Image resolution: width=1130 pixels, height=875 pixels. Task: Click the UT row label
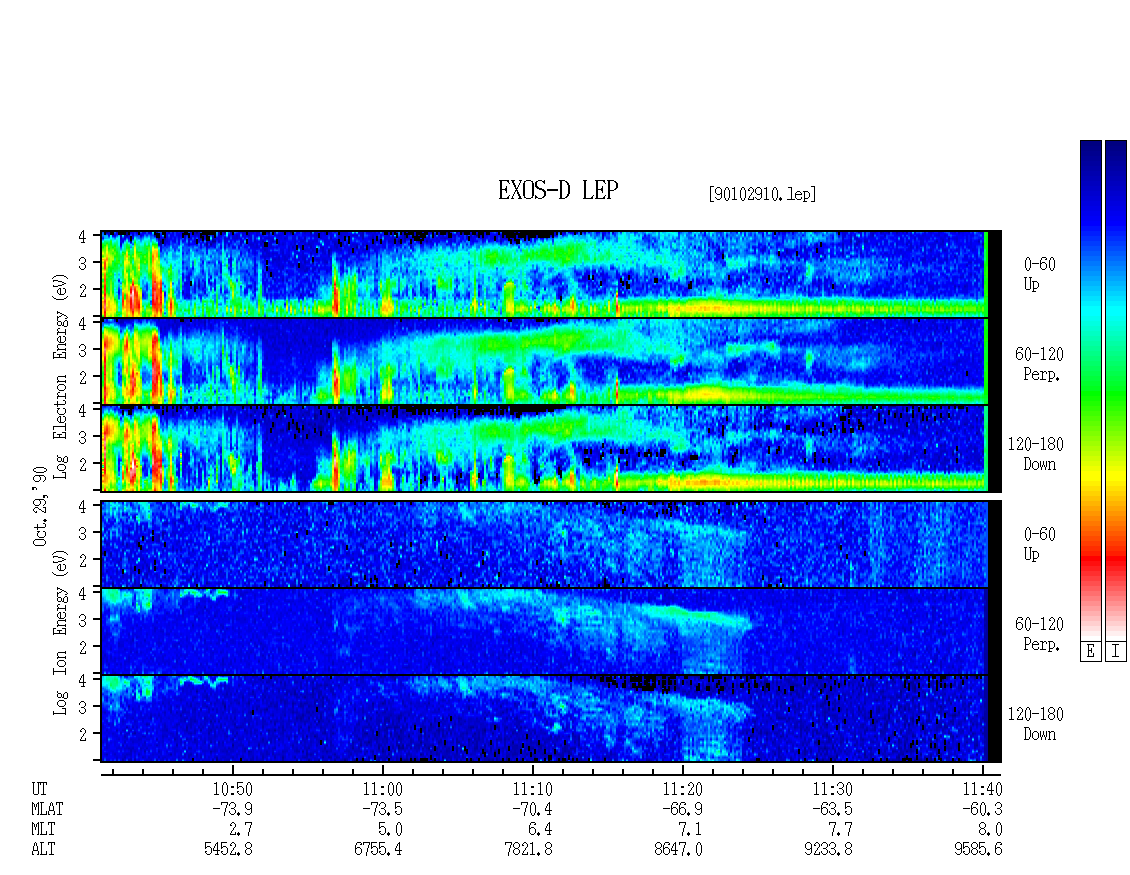[x=39, y=789]
